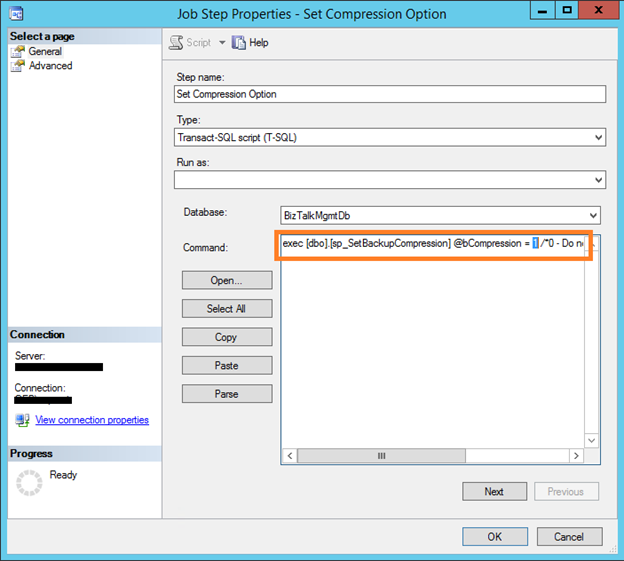The height and width of the screenshot is (561, 624).
Task: Click the horizontal scrollbar right arrow
Action: [x=577, y=456]
